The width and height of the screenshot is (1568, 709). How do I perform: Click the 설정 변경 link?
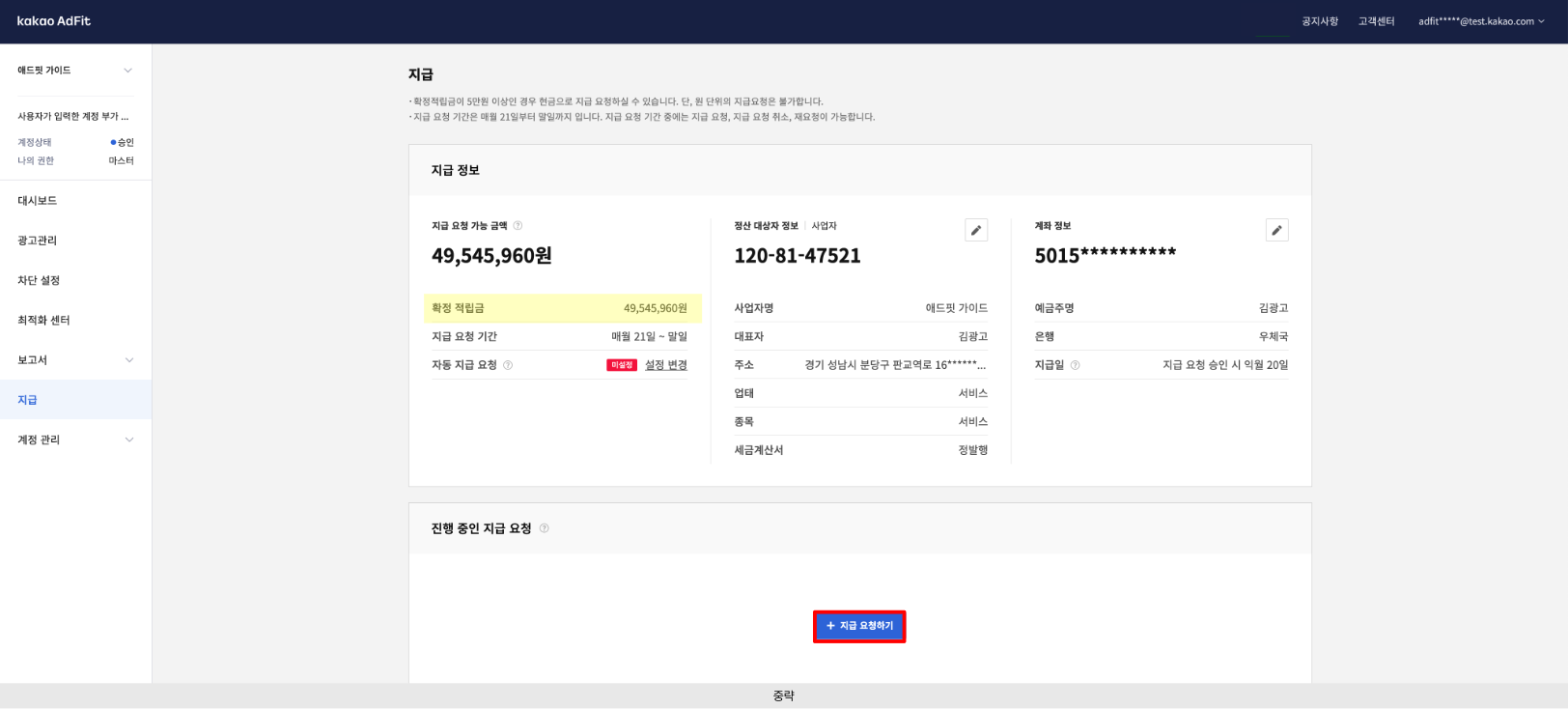coord(665,365)
